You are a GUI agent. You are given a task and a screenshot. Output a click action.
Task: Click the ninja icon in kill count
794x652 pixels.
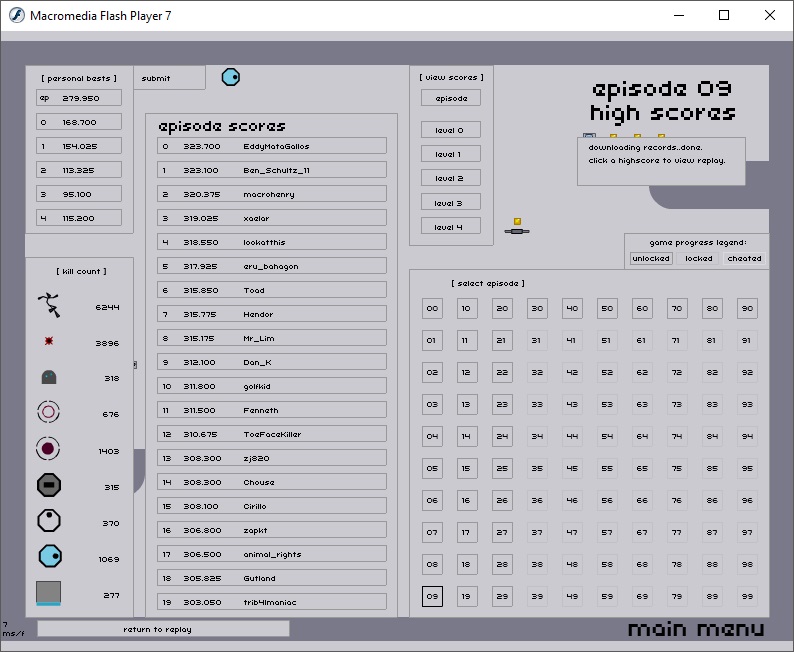[49, 306]
